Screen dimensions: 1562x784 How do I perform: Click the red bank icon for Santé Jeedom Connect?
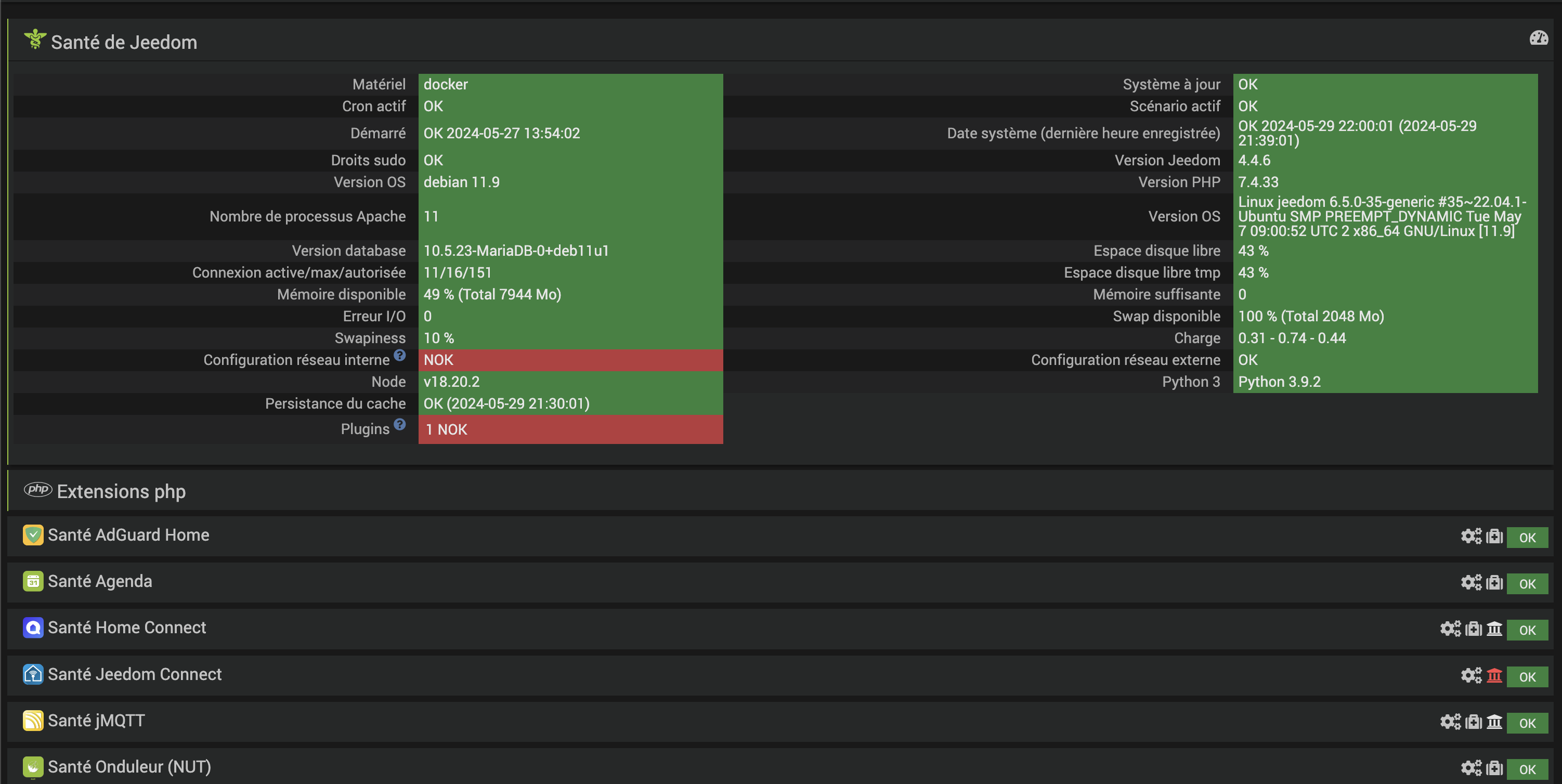(1494, 675)
